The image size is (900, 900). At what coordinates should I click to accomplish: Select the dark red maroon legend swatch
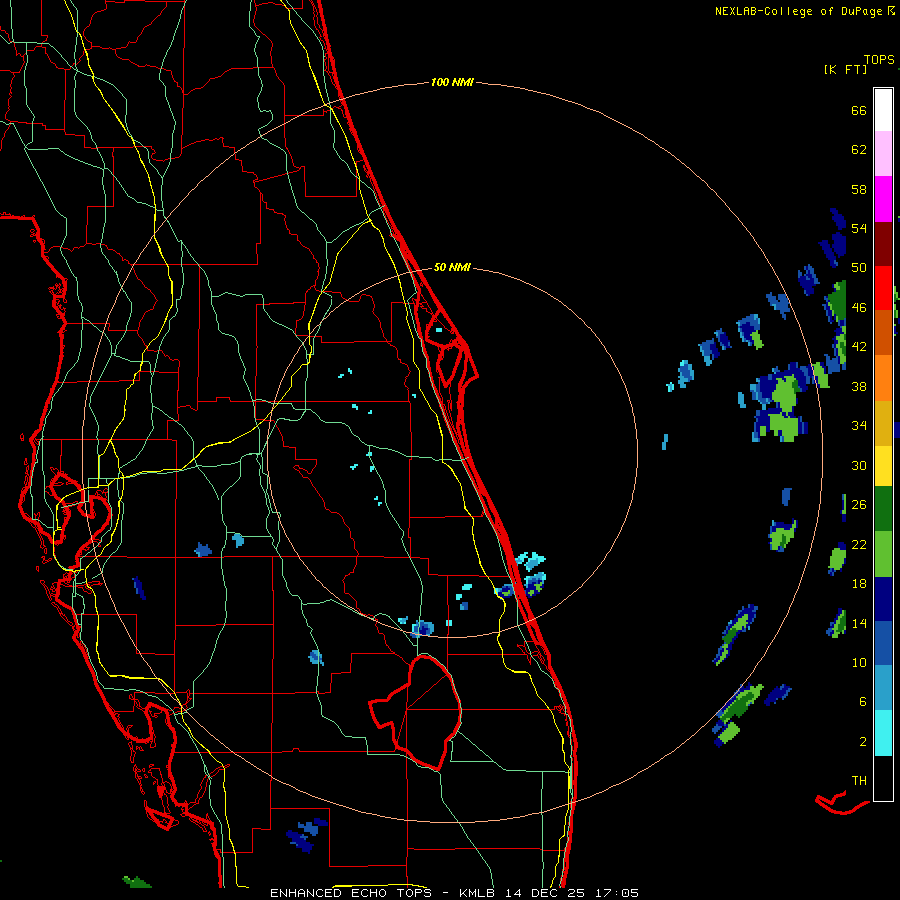pos(883,244)
